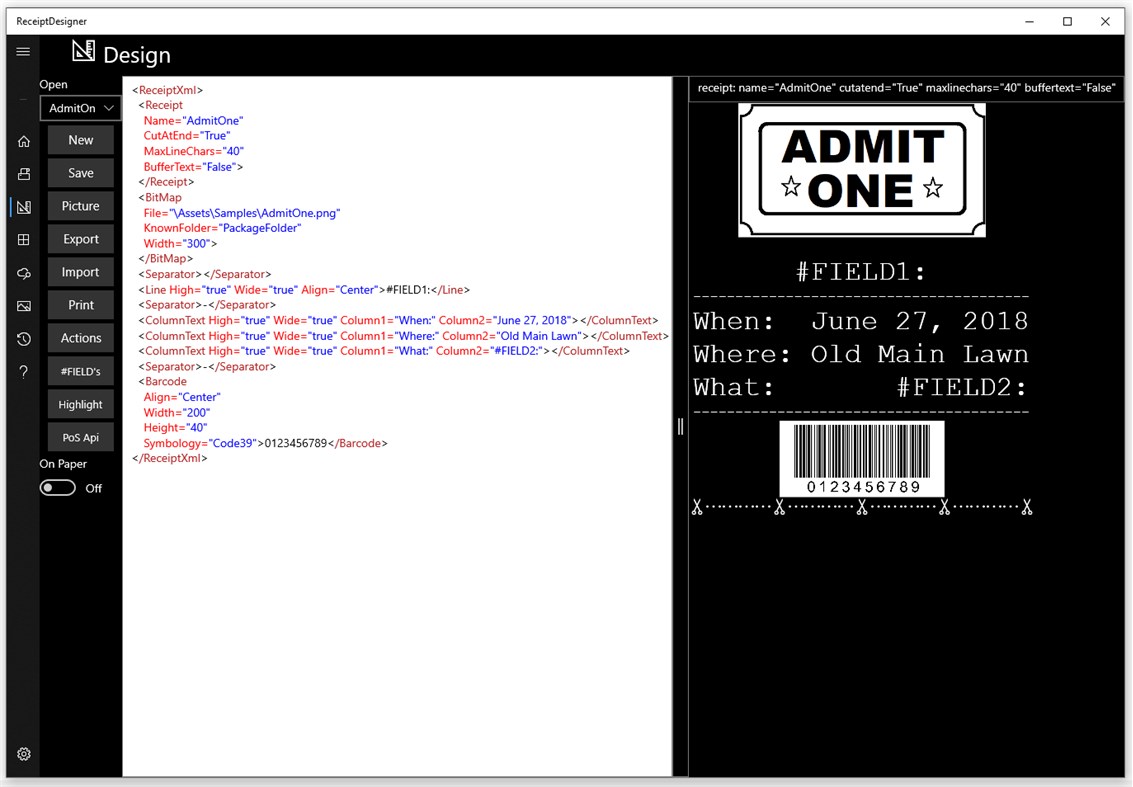The image size is (1133, 787).
Task: Open the history clock icon
Action: pyautogui.click(x=23, y=338)
